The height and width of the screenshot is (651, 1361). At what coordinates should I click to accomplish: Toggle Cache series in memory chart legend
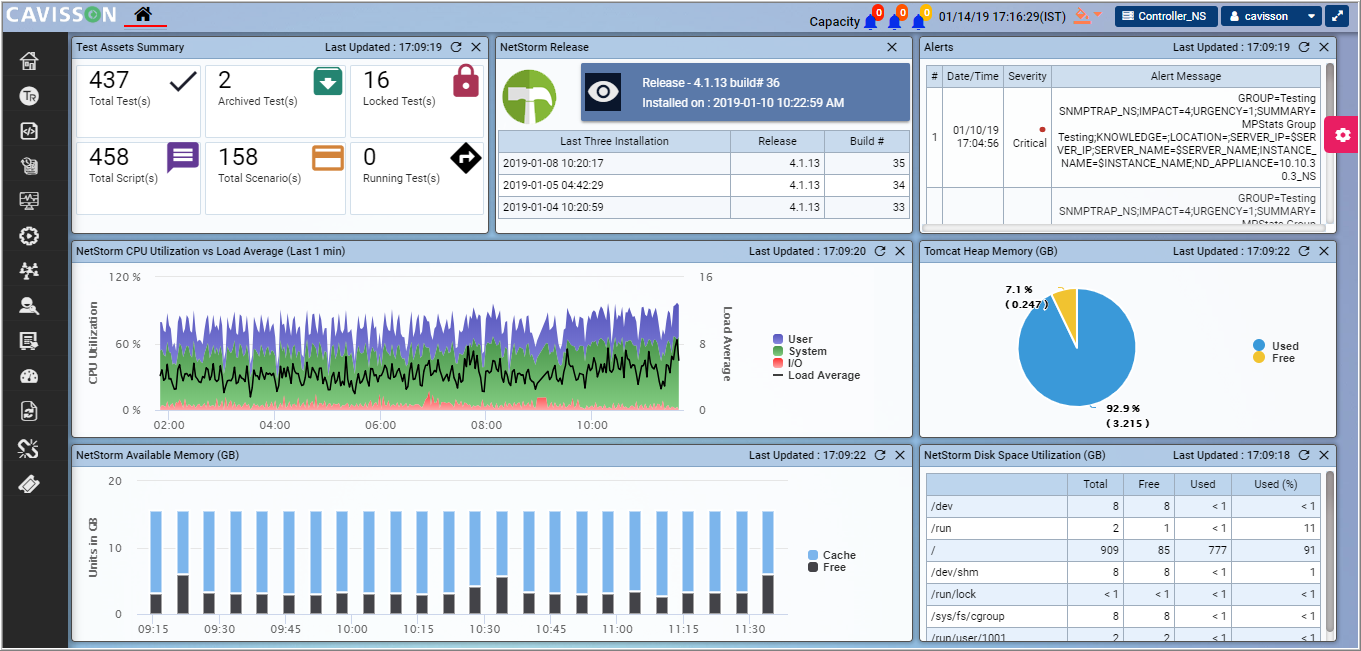click(838, 555)
